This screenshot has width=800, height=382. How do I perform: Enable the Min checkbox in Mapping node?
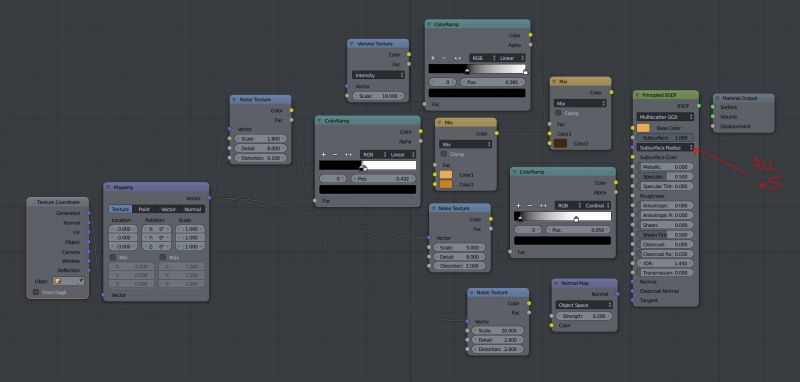(x=113, y=257)
